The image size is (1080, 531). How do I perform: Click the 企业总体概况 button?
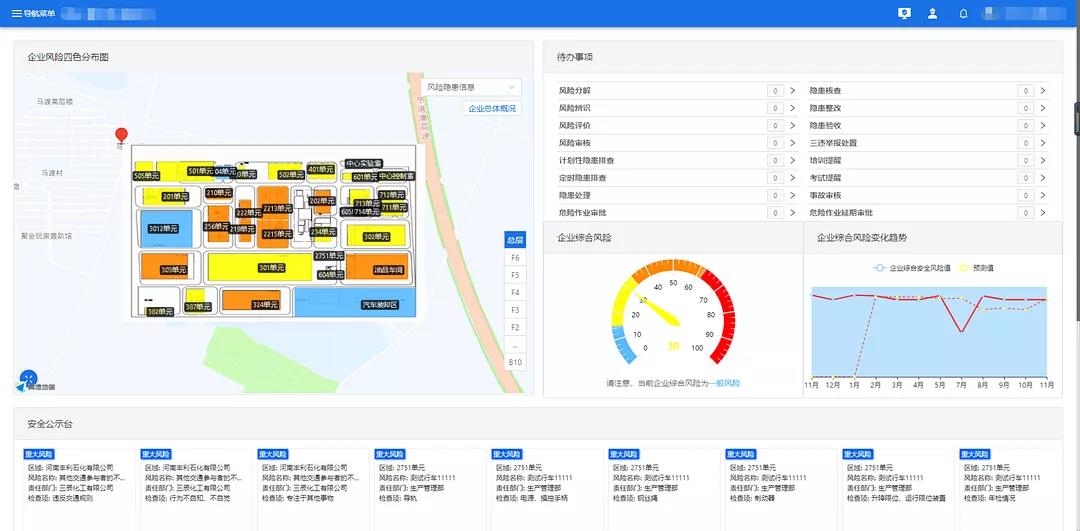[x=492, y=109]
